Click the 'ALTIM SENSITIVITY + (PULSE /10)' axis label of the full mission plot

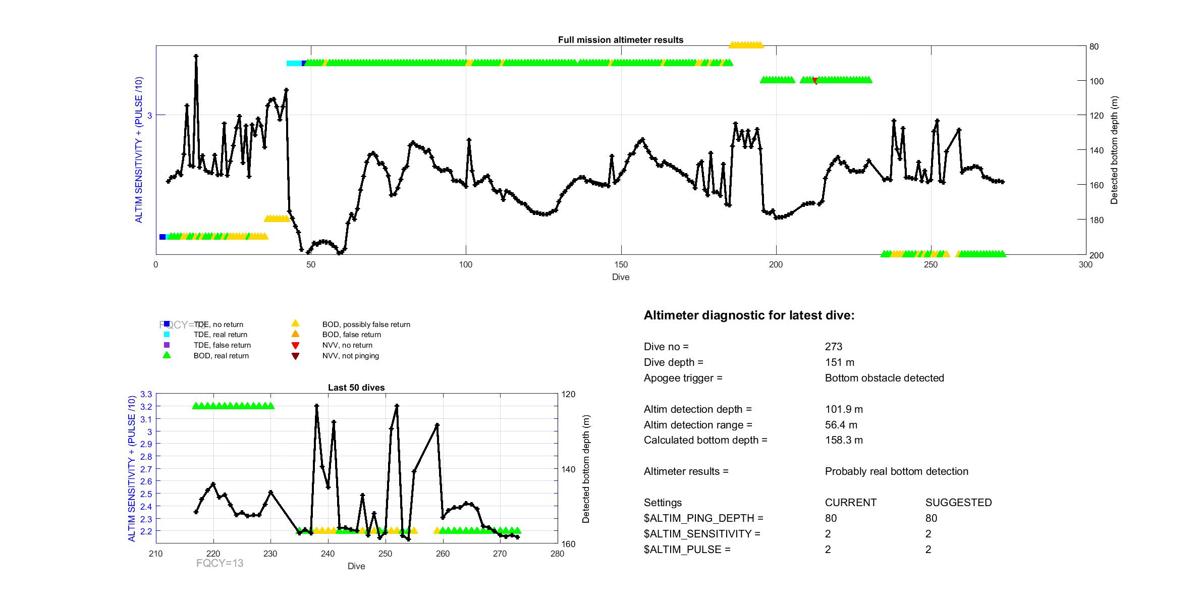pos(141,150)
